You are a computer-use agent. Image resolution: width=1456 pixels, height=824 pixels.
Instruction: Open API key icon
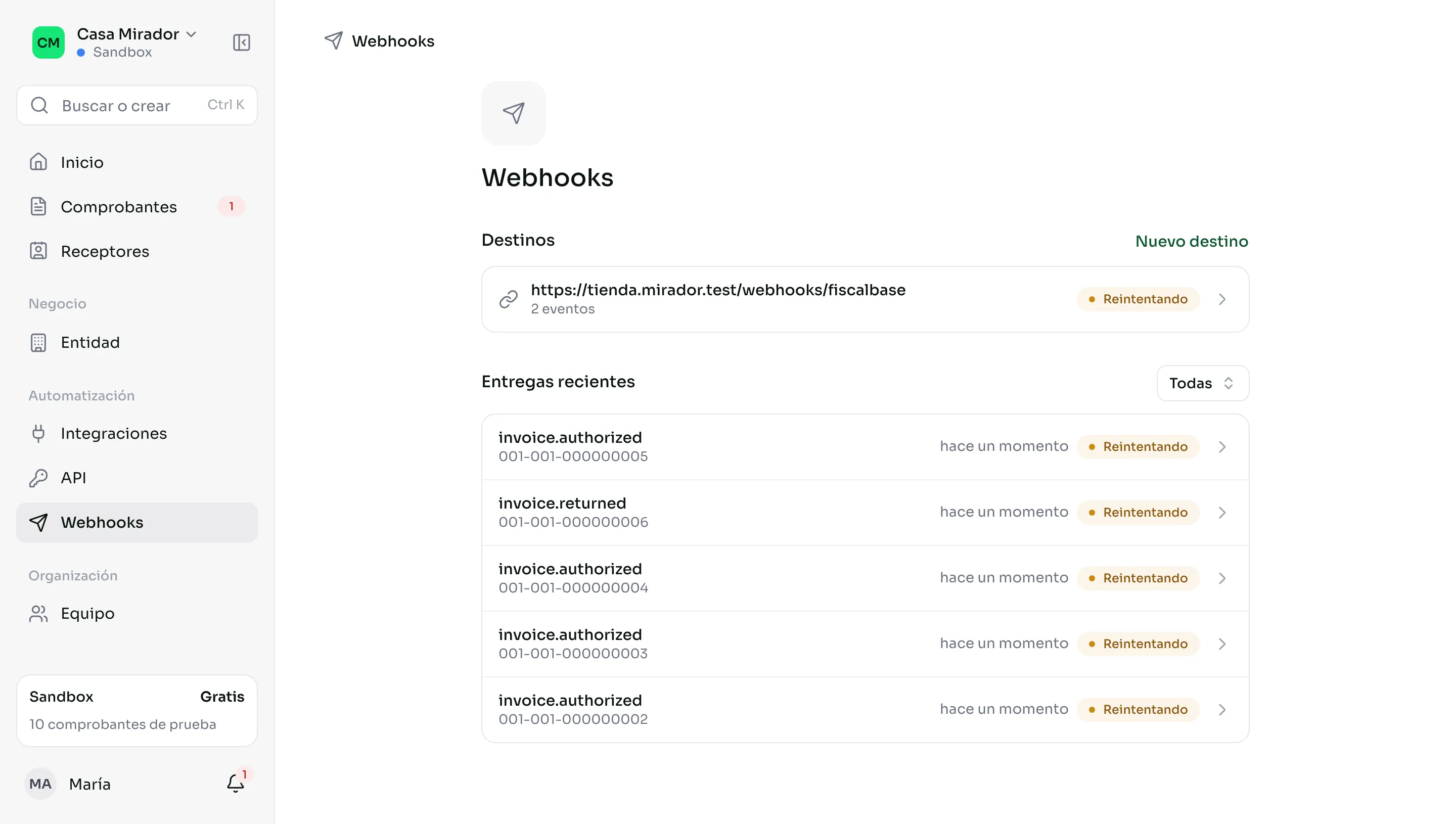[x=38, y=478]
